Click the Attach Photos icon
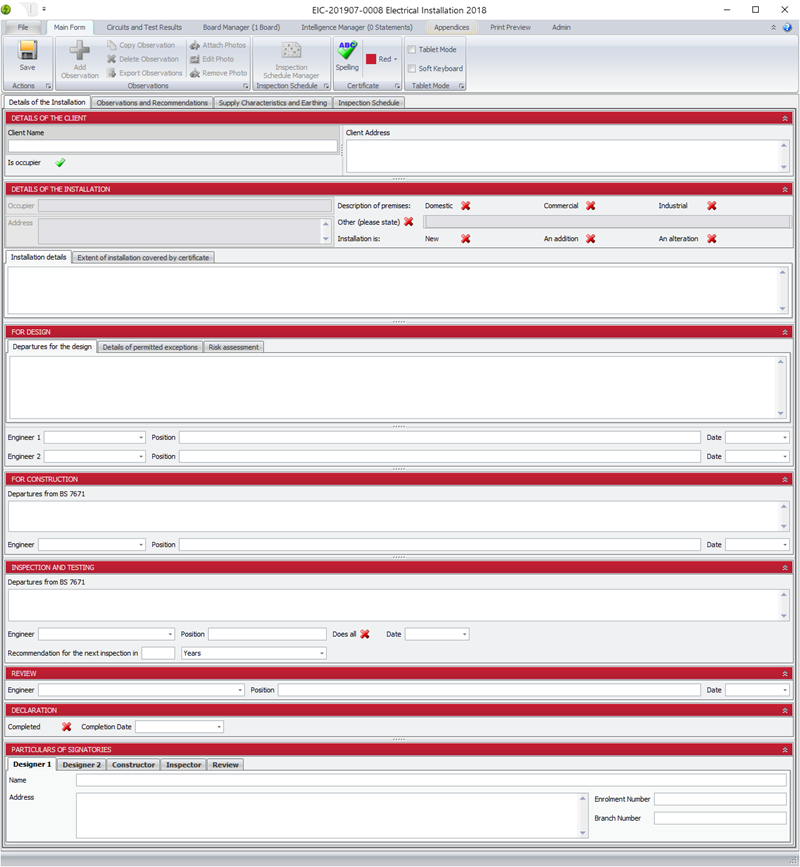 194,45
